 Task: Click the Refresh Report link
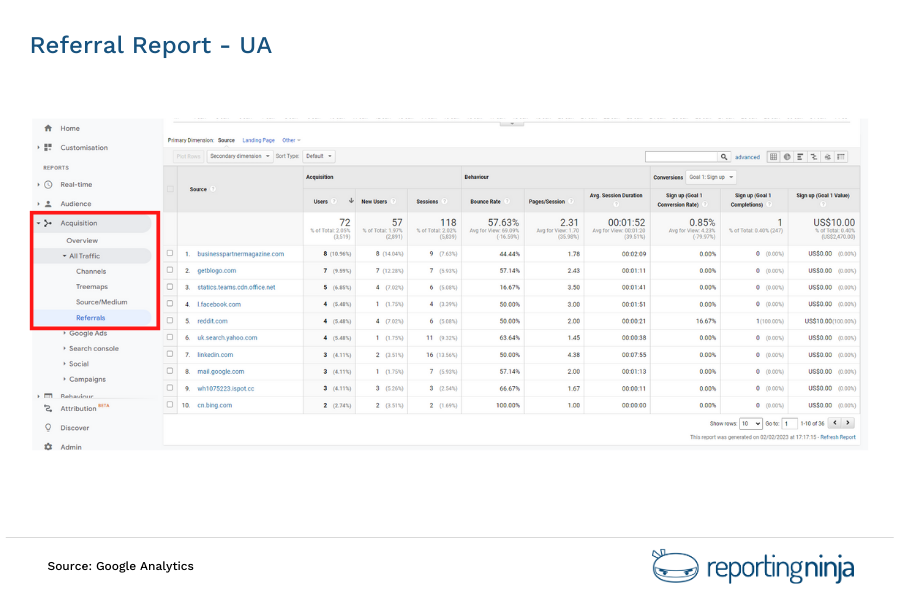tap(838, 438)
